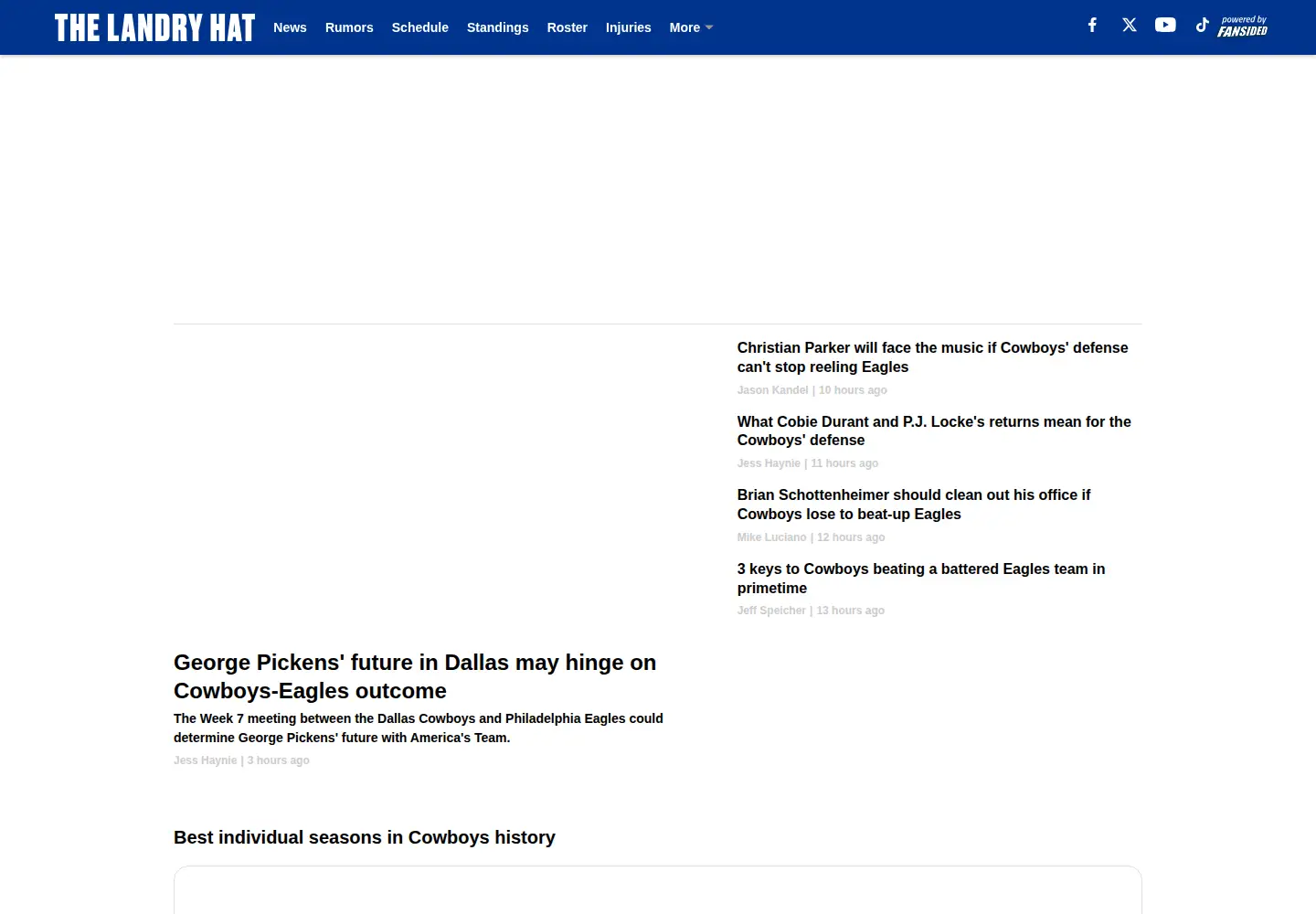
Task: Open the News section
Action: (290, 27)
